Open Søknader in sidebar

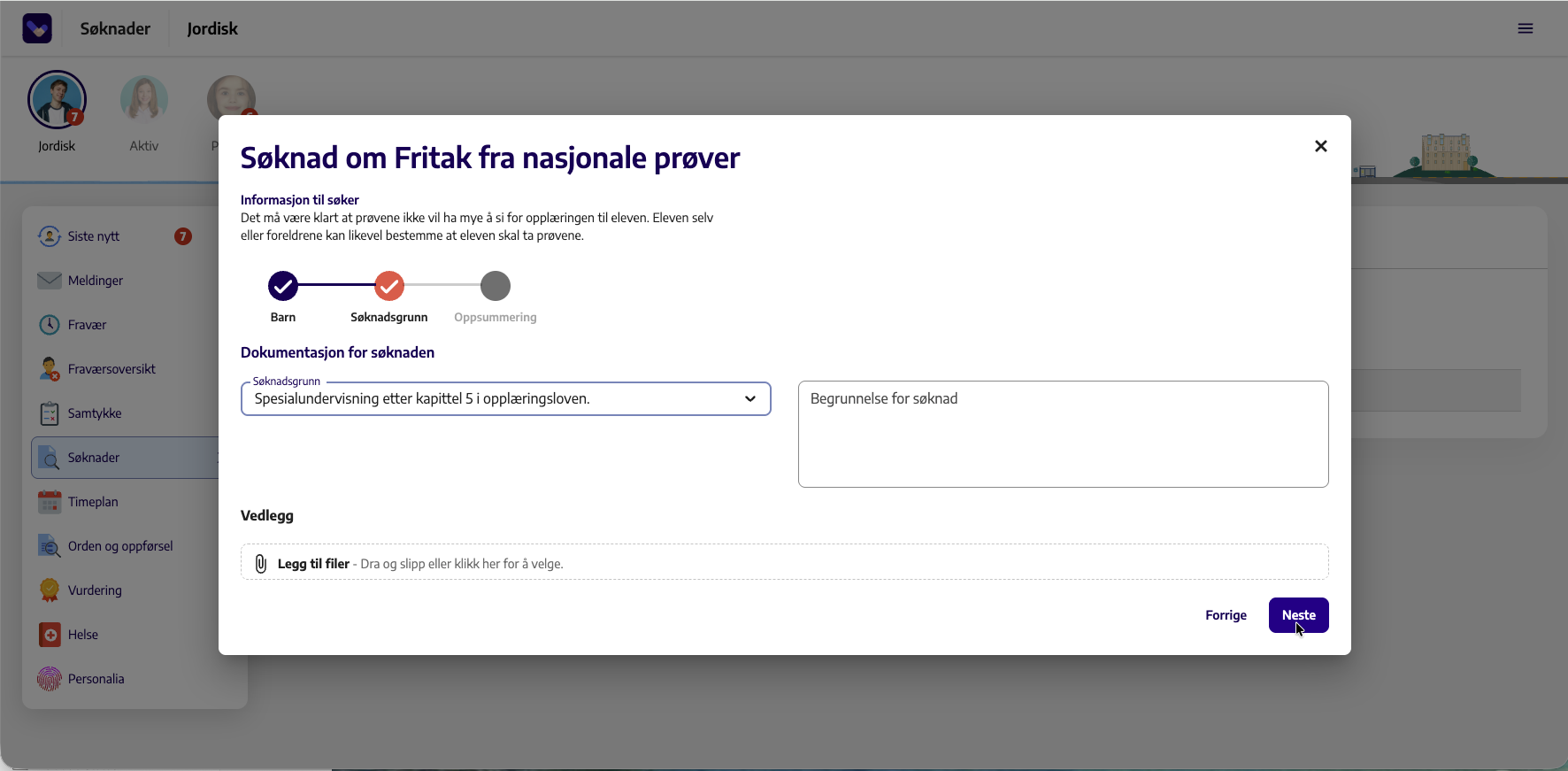point(125,458)
